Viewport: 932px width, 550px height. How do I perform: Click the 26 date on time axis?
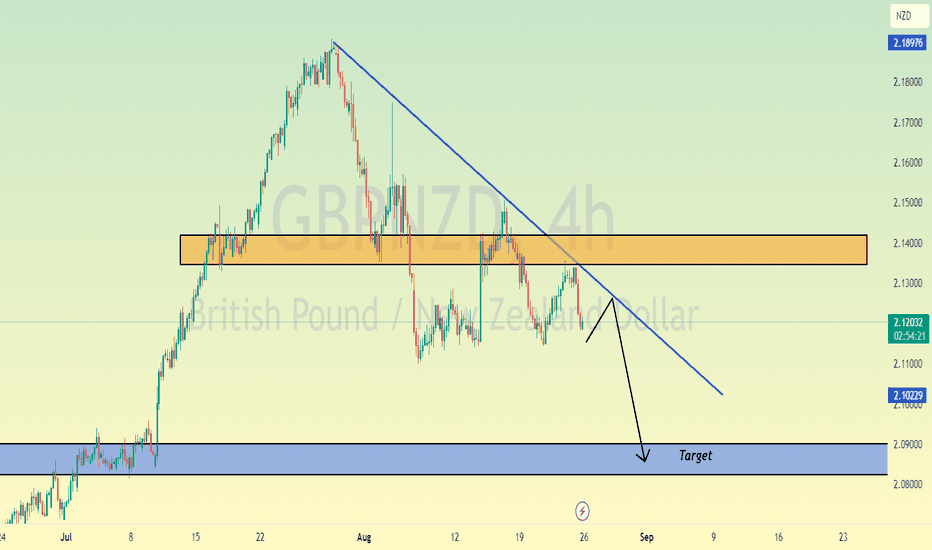point(584,538)
